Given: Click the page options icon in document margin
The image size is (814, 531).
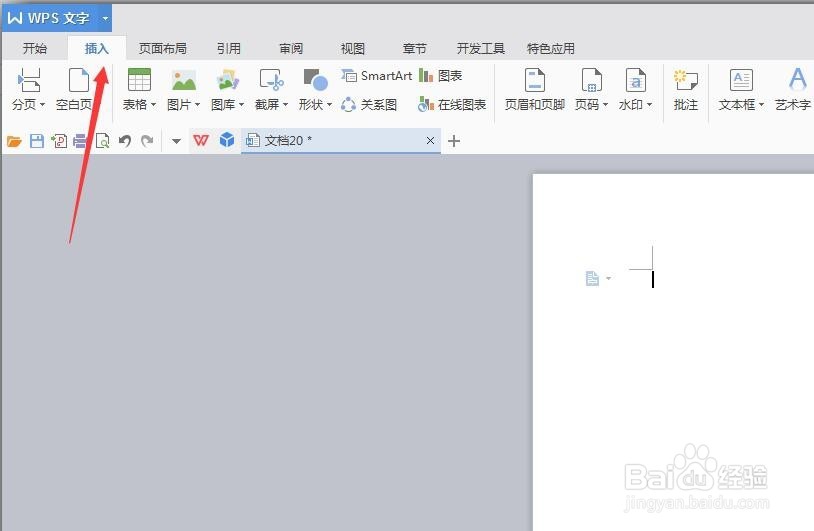Looking at the screenshot, I should click(x=592, y=279).
